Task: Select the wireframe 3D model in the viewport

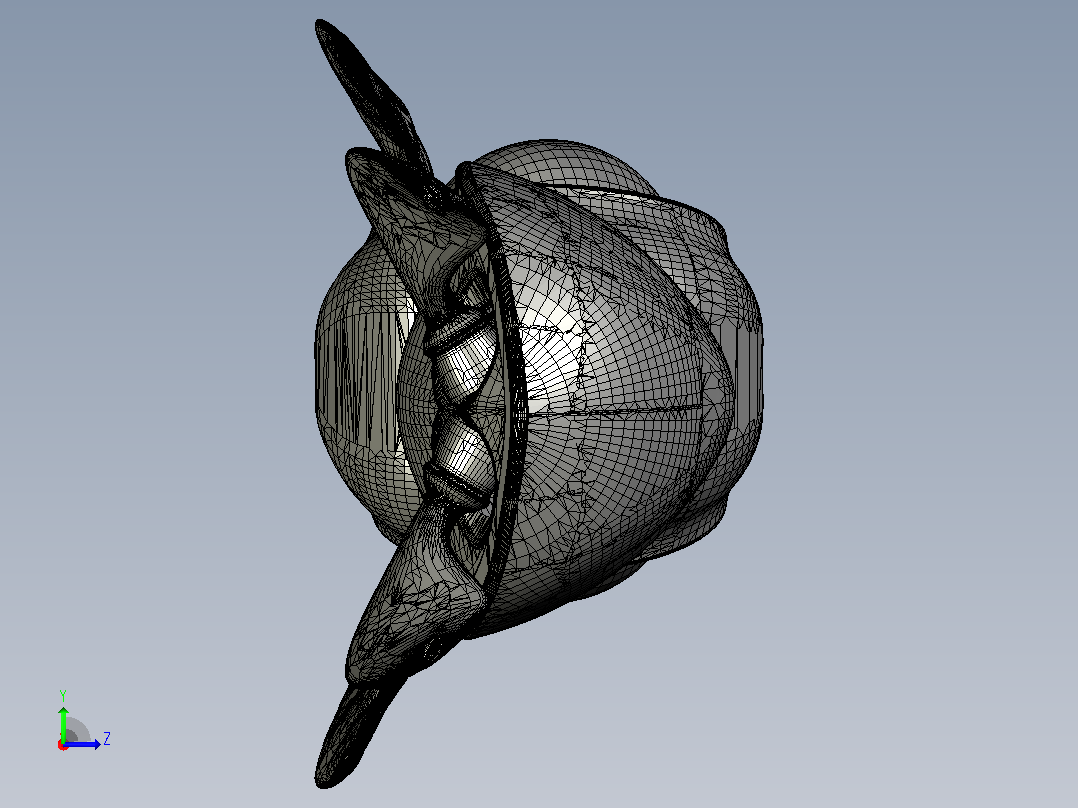Action: tap(538, 404)
